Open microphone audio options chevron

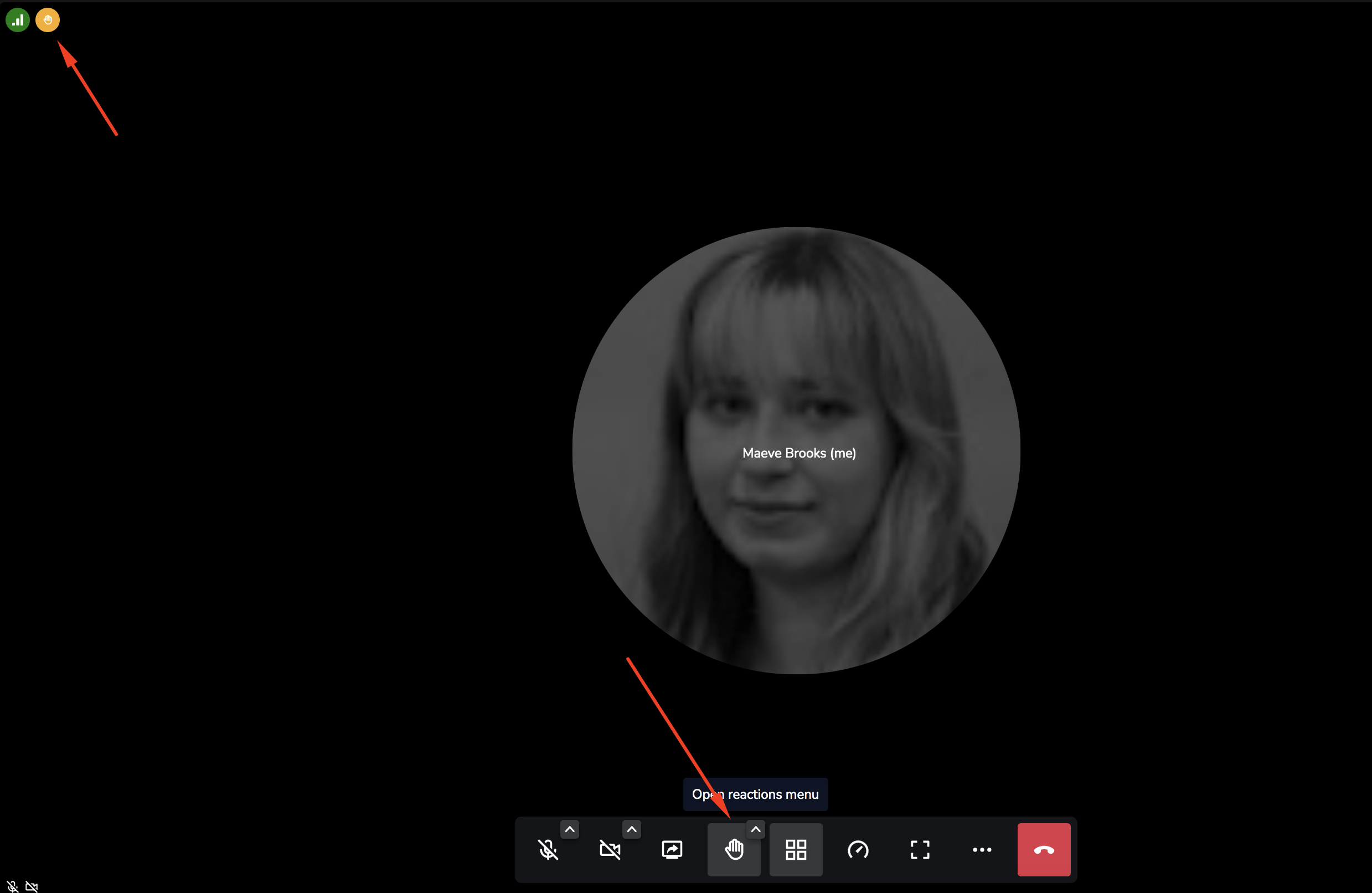(x=570, y=829)
